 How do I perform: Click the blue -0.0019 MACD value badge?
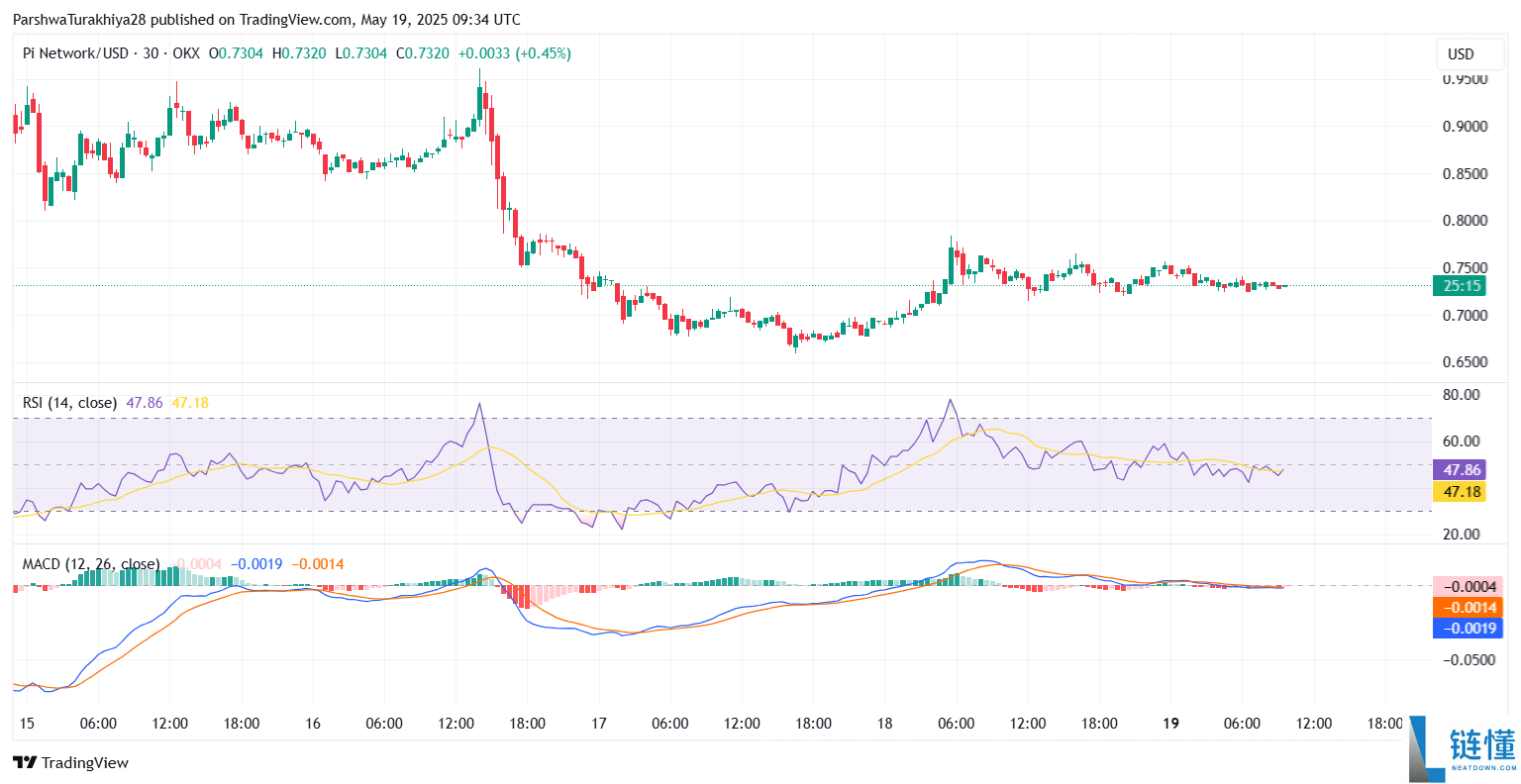(1466, 628)
